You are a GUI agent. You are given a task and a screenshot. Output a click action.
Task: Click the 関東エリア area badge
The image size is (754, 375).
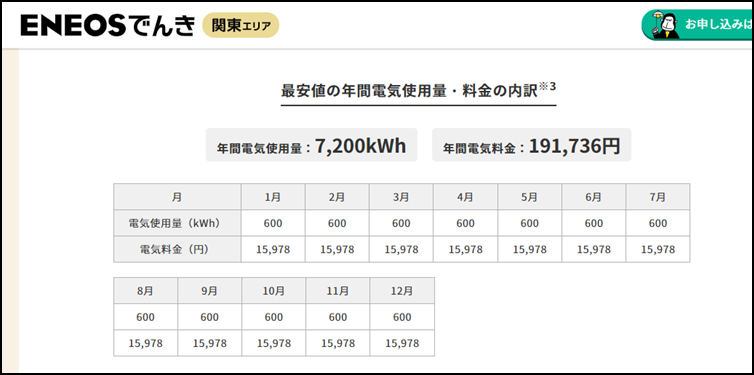[x=241, y=25]
